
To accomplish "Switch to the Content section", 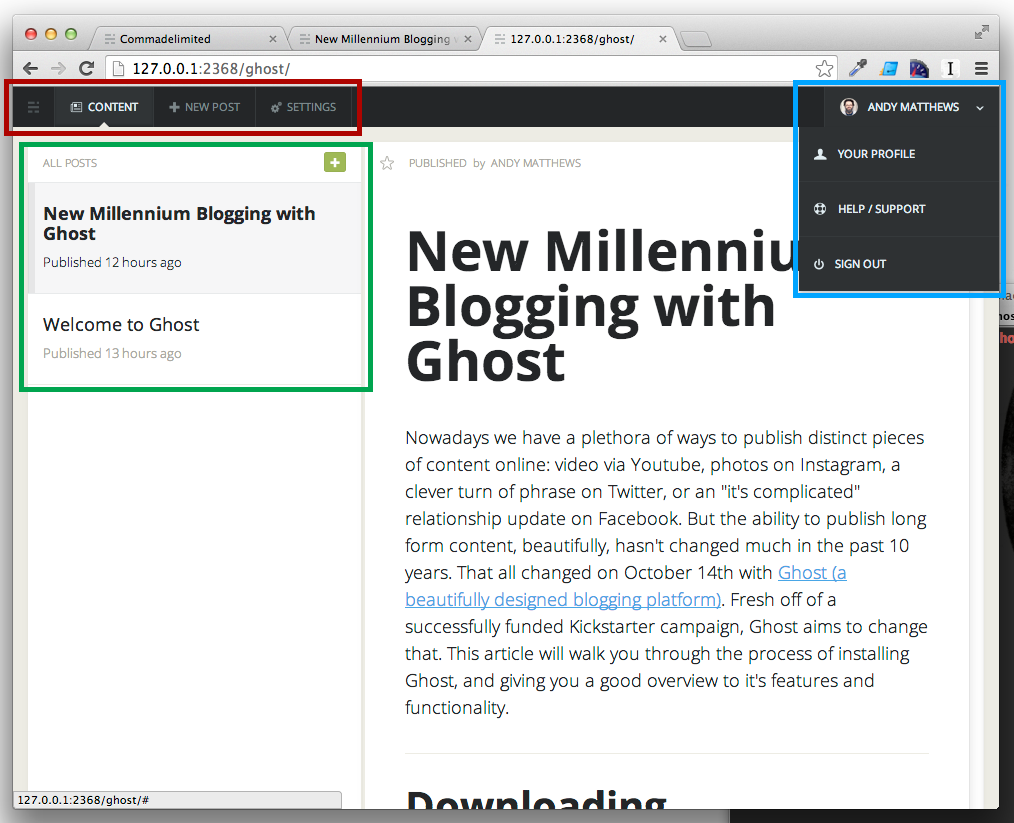I will click(104, 107).
